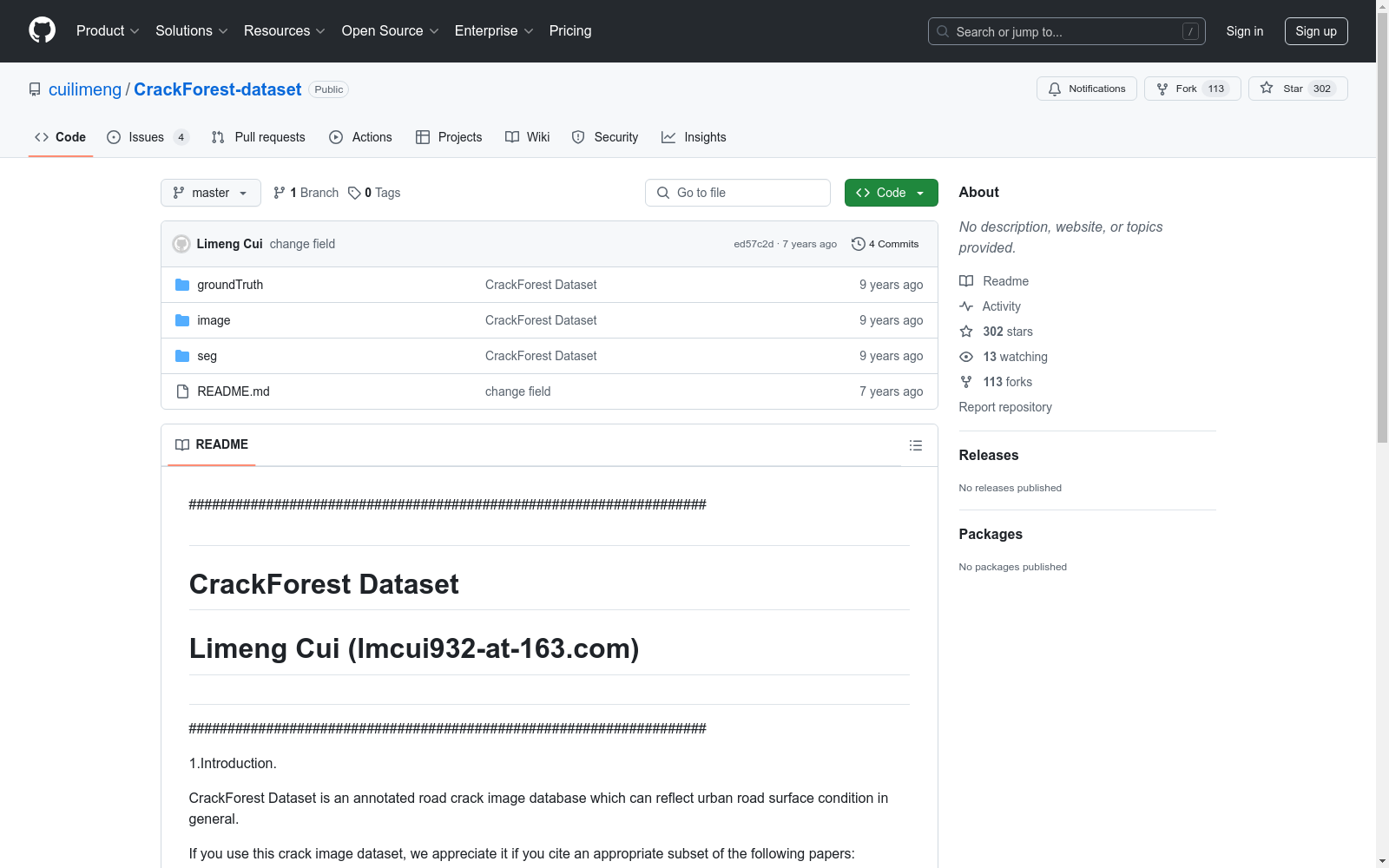
Task: Switch to the Actions tab
Action: [360, 137]
